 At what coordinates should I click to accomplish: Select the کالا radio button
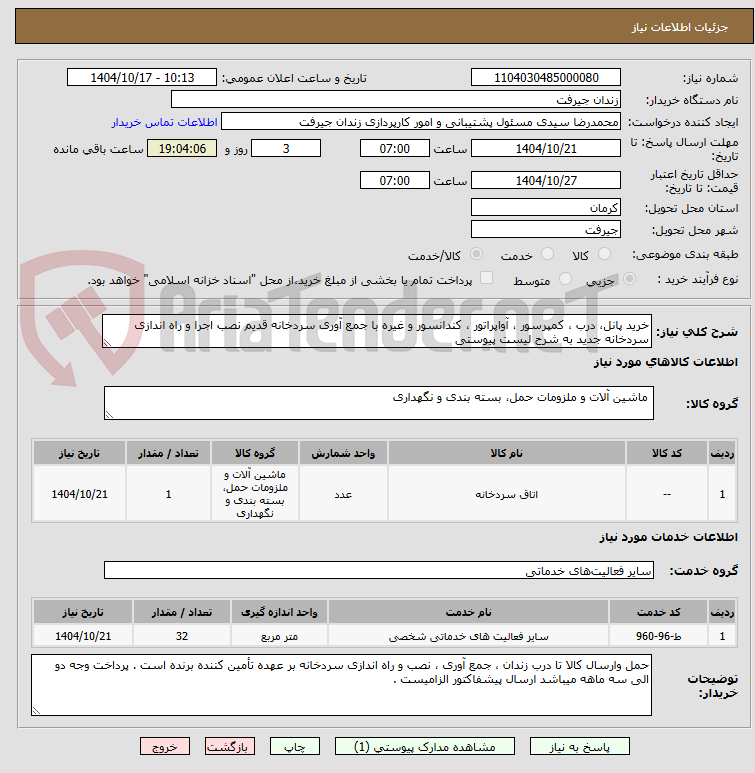604,254
